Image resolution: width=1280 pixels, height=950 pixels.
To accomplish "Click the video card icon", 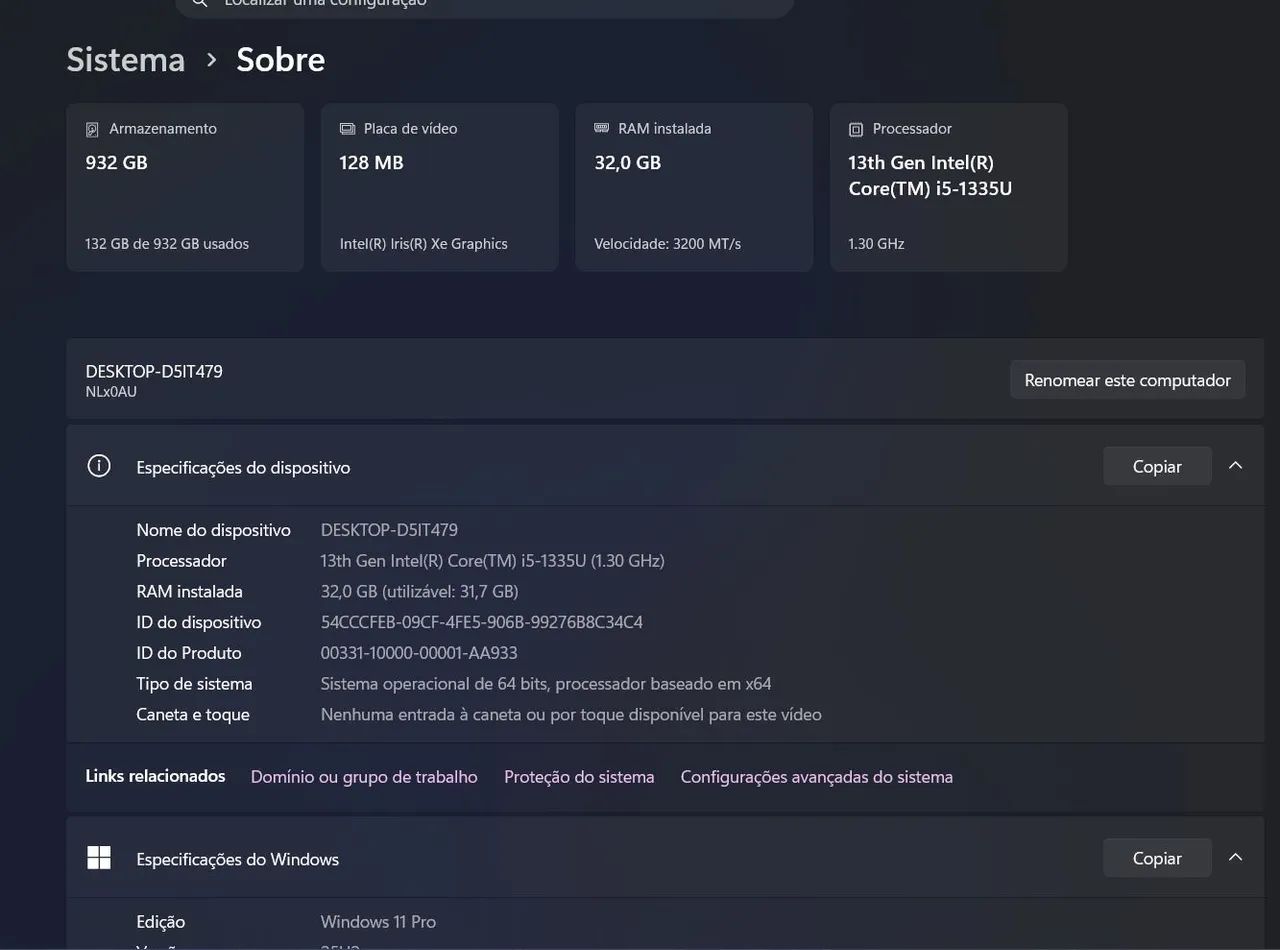I will click(x=347, y=129).
